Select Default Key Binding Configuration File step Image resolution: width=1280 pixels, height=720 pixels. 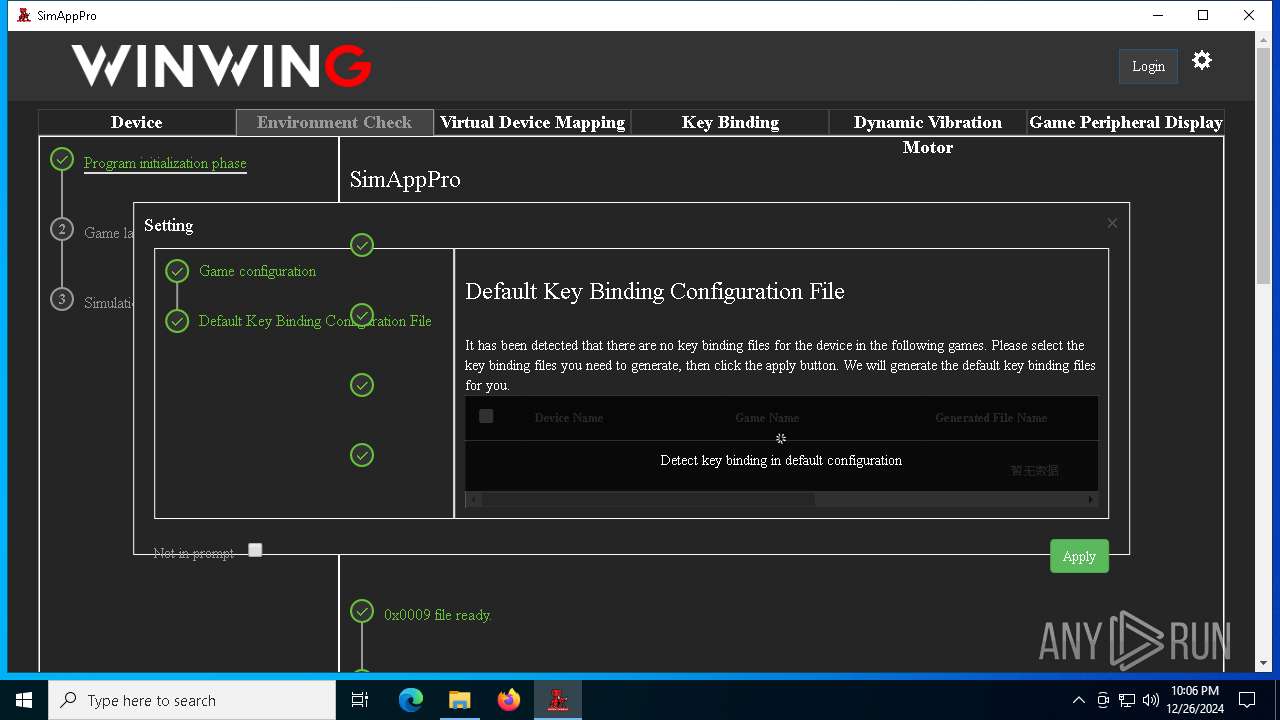[x=315, y=321]
